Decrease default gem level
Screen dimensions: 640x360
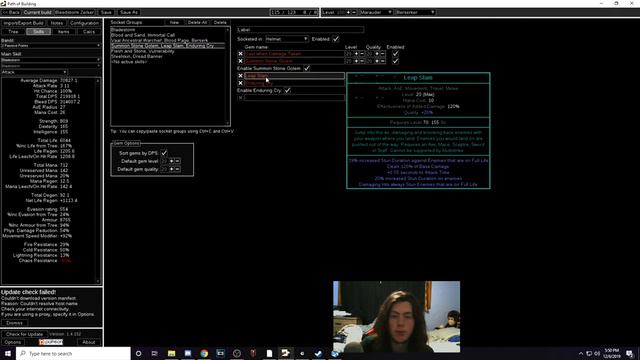178,161
